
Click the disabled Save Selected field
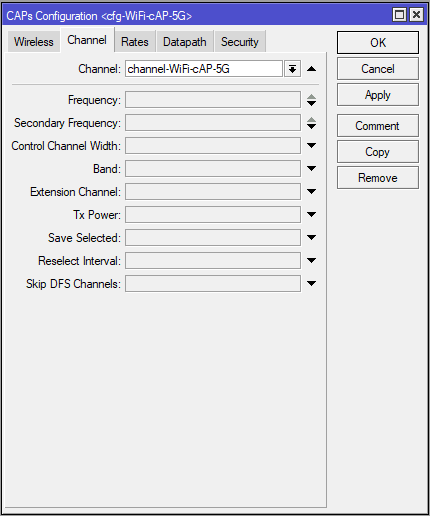point(213,238)
